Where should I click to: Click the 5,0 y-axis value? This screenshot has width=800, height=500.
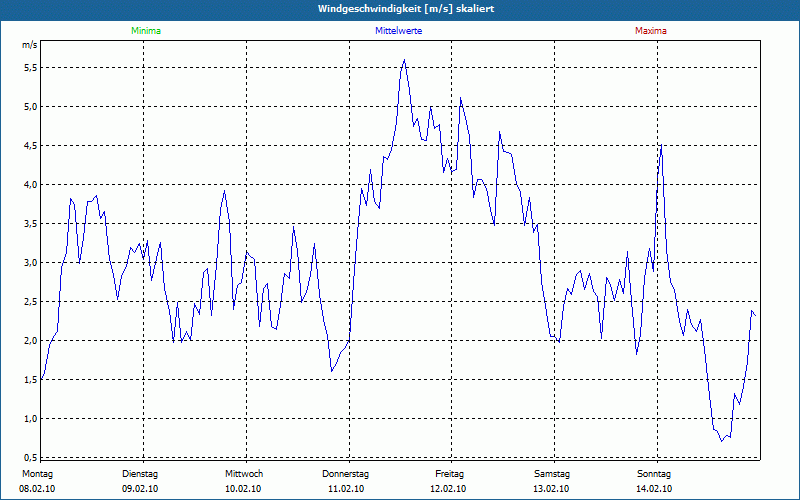(x=31, y=107)
